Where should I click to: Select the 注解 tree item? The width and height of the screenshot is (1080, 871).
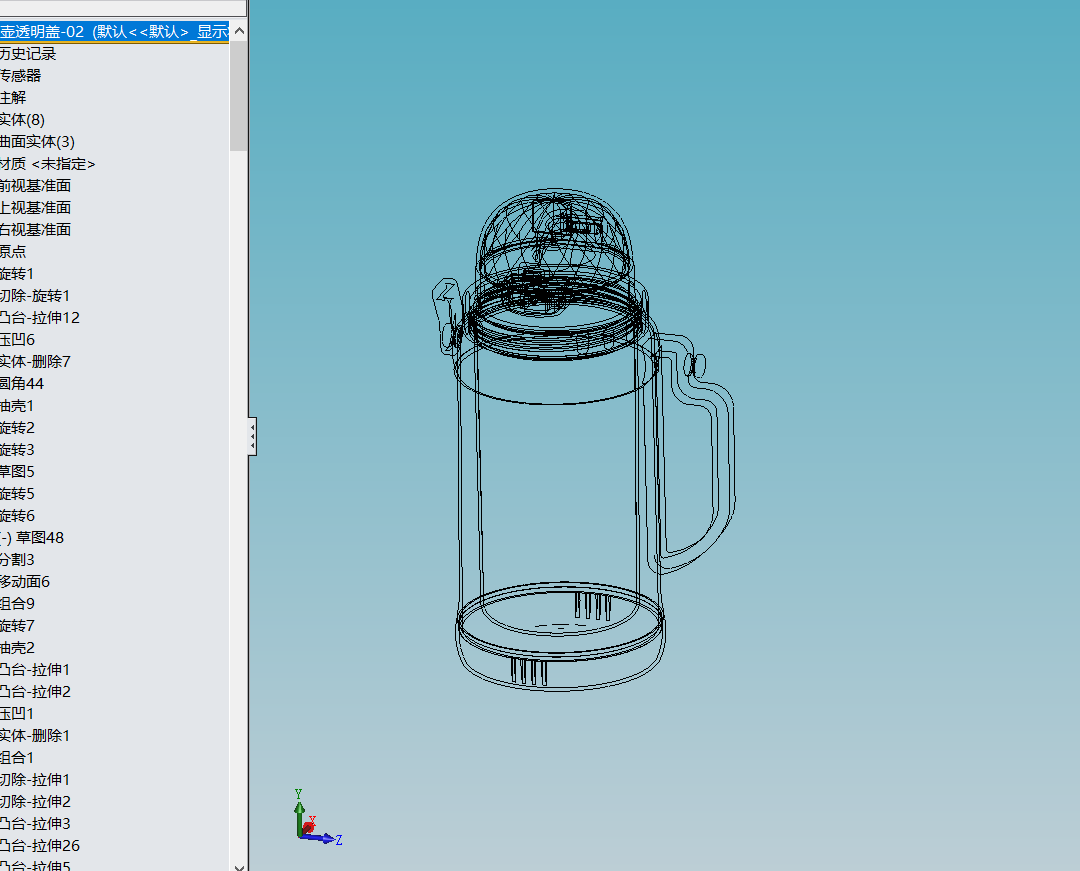point(13,98)
